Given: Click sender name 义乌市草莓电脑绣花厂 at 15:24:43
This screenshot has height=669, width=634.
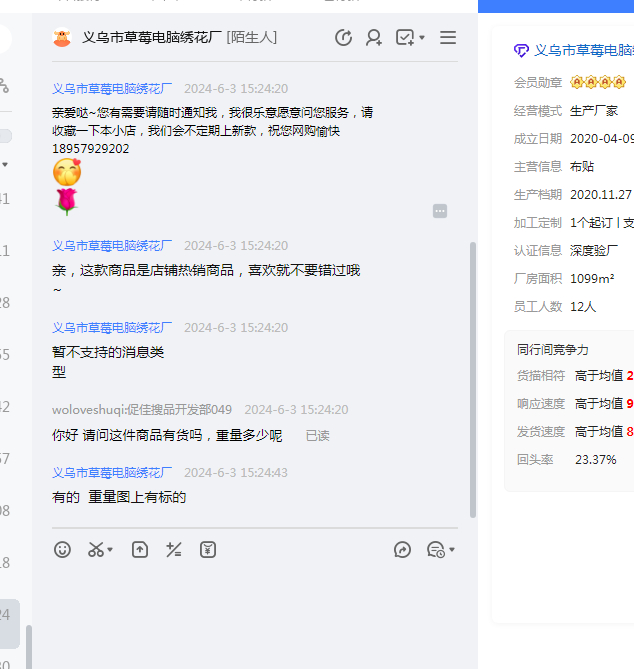Looking at the screenshot, I should click(x=112, y=473).
